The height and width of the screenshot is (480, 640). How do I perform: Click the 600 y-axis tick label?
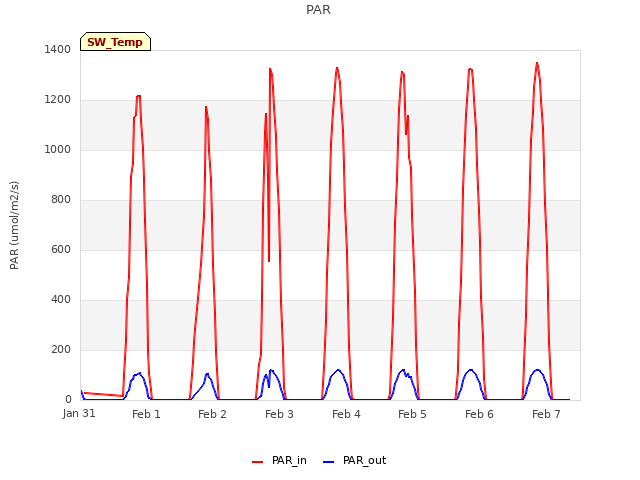coord(61,249)
